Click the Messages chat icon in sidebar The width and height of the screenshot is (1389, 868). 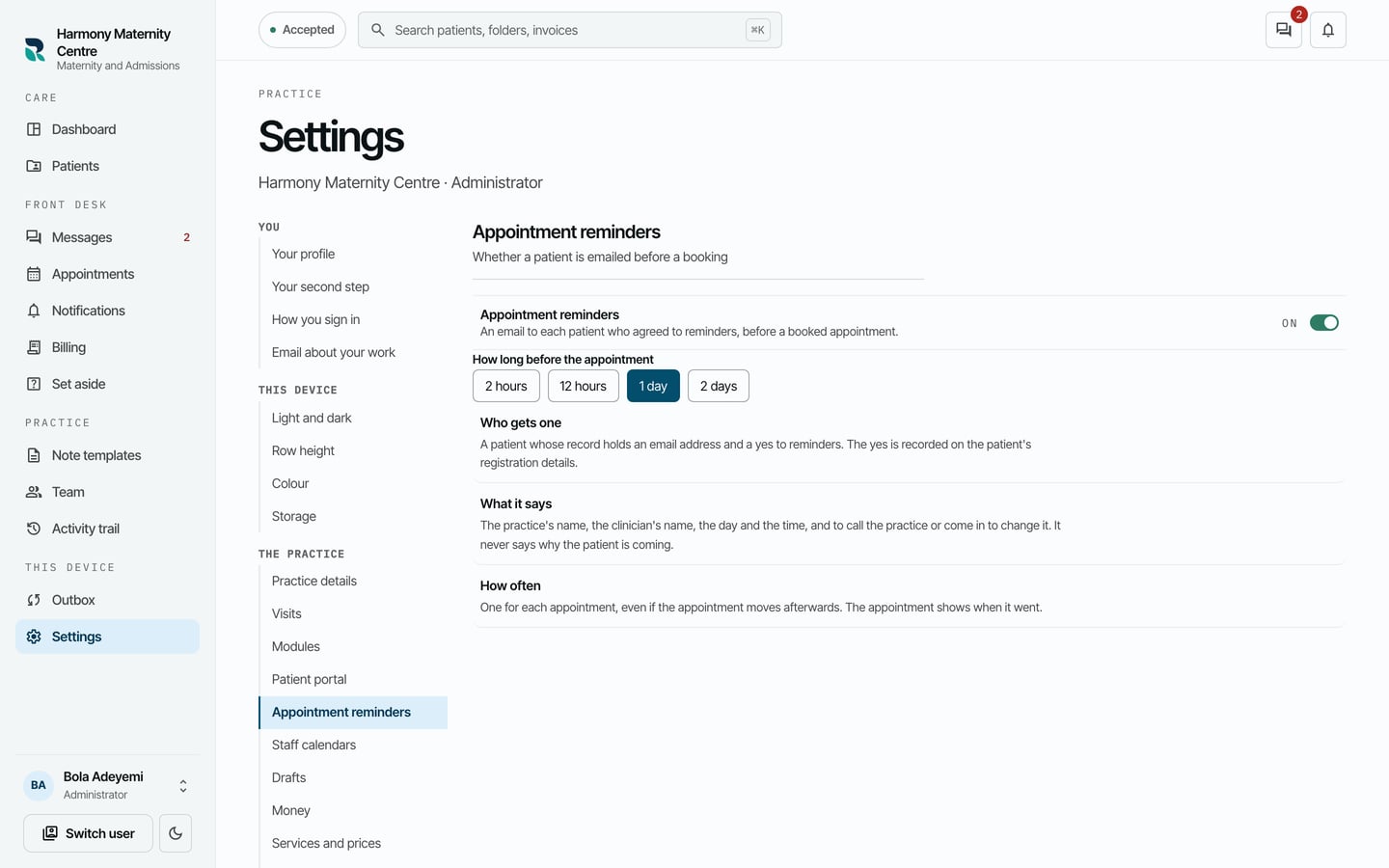(x=34, y=237)
